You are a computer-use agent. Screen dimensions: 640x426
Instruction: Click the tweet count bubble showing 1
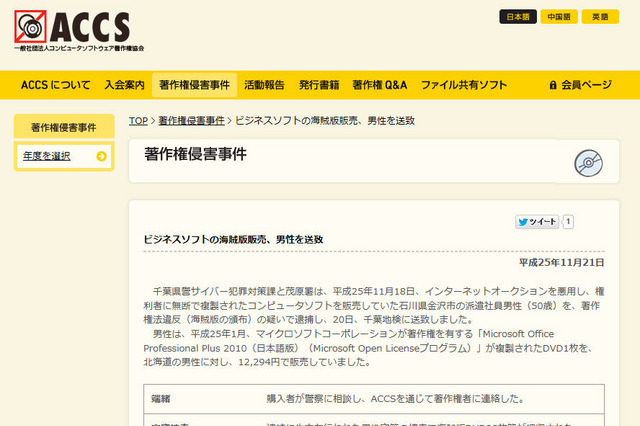point(568,222)
